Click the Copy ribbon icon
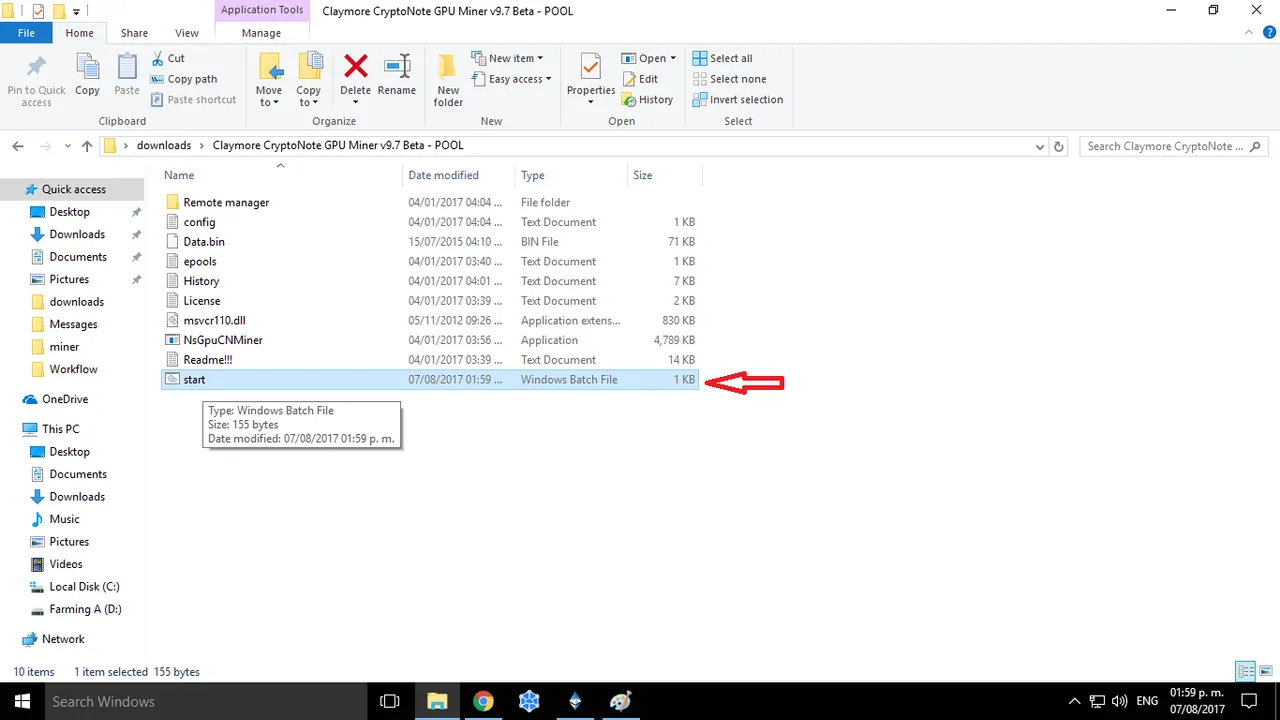 pos(87,67)
